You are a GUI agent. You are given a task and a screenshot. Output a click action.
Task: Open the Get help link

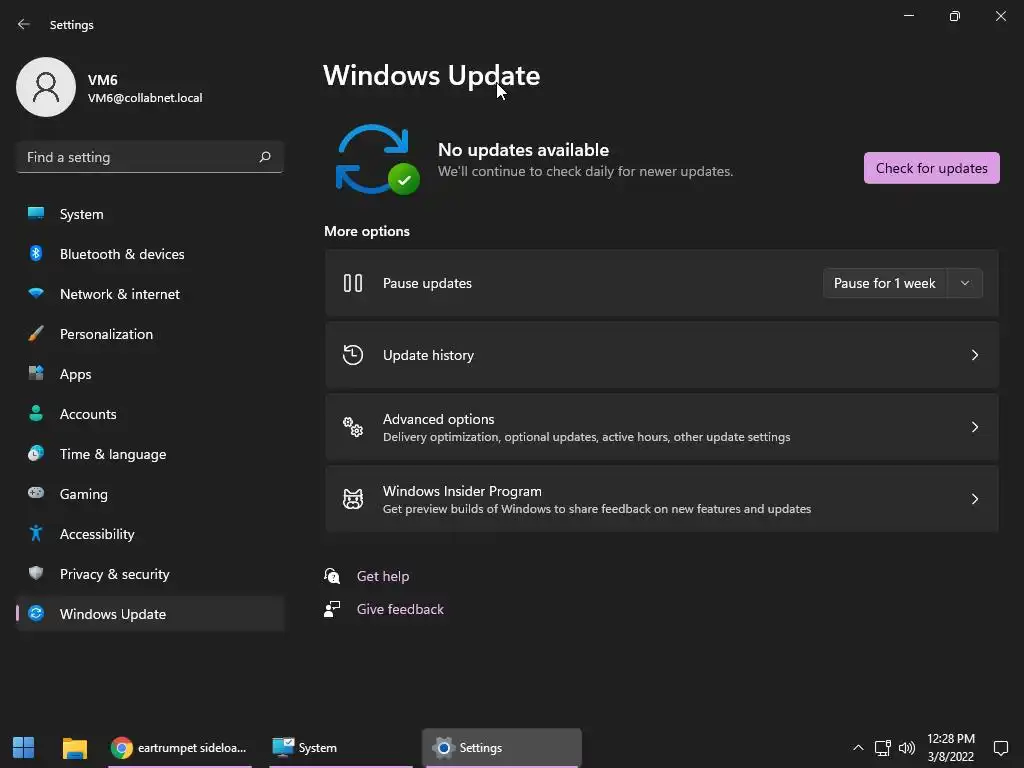tap(383, 576)
